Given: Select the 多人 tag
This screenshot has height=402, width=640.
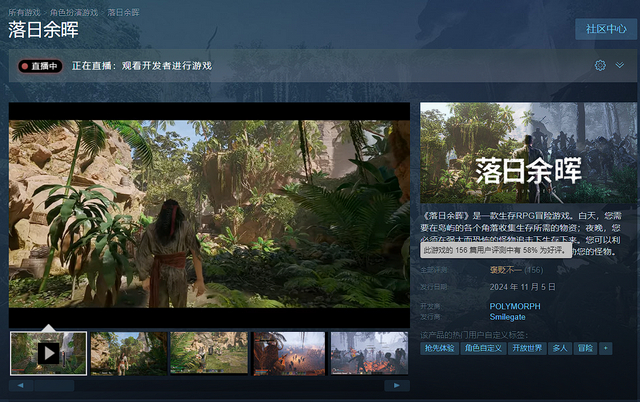Looking at the screenshot, I should tap(560, 348).
